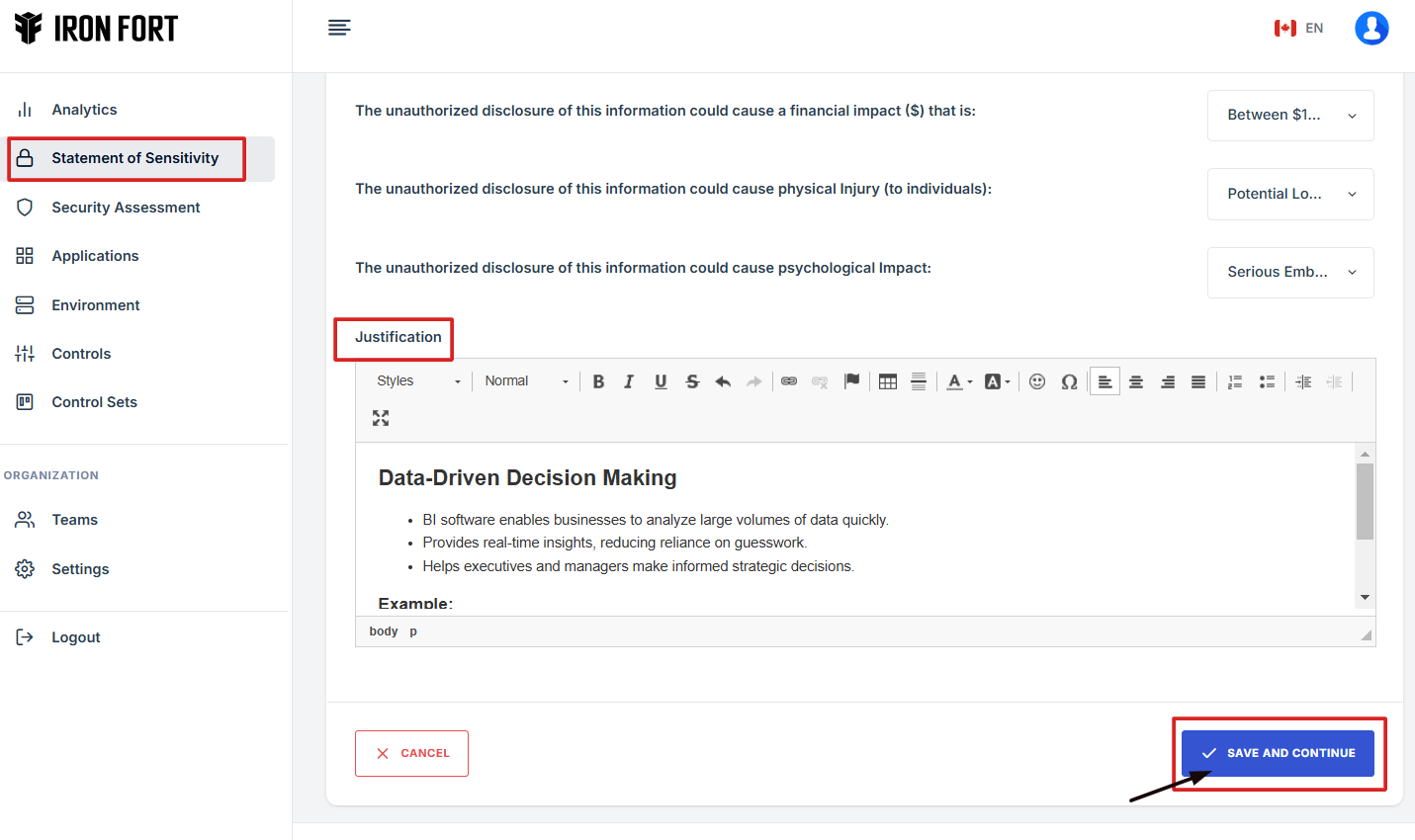Insert special character with omega icon

pyautogui.click(x=1069, y=381)
